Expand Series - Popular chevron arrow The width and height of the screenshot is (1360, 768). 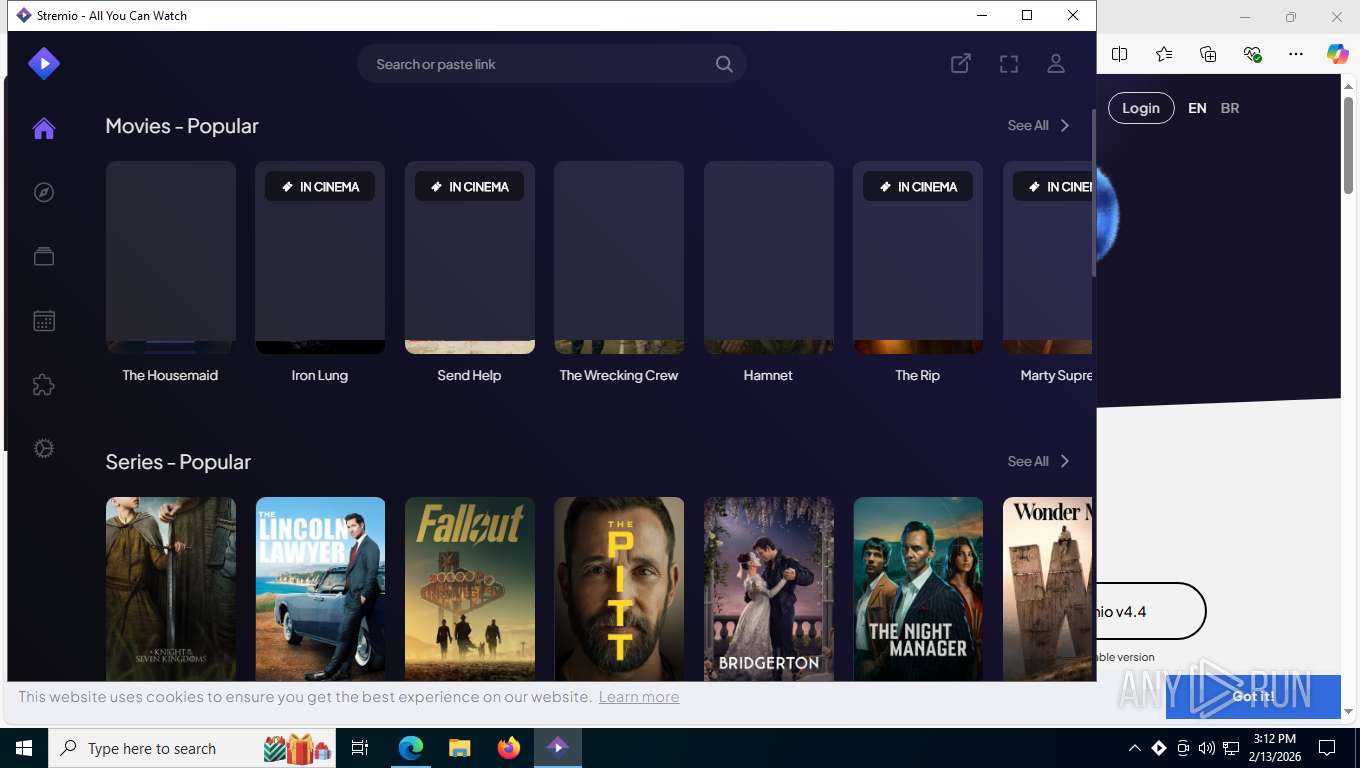click(x=1065, y=461)
